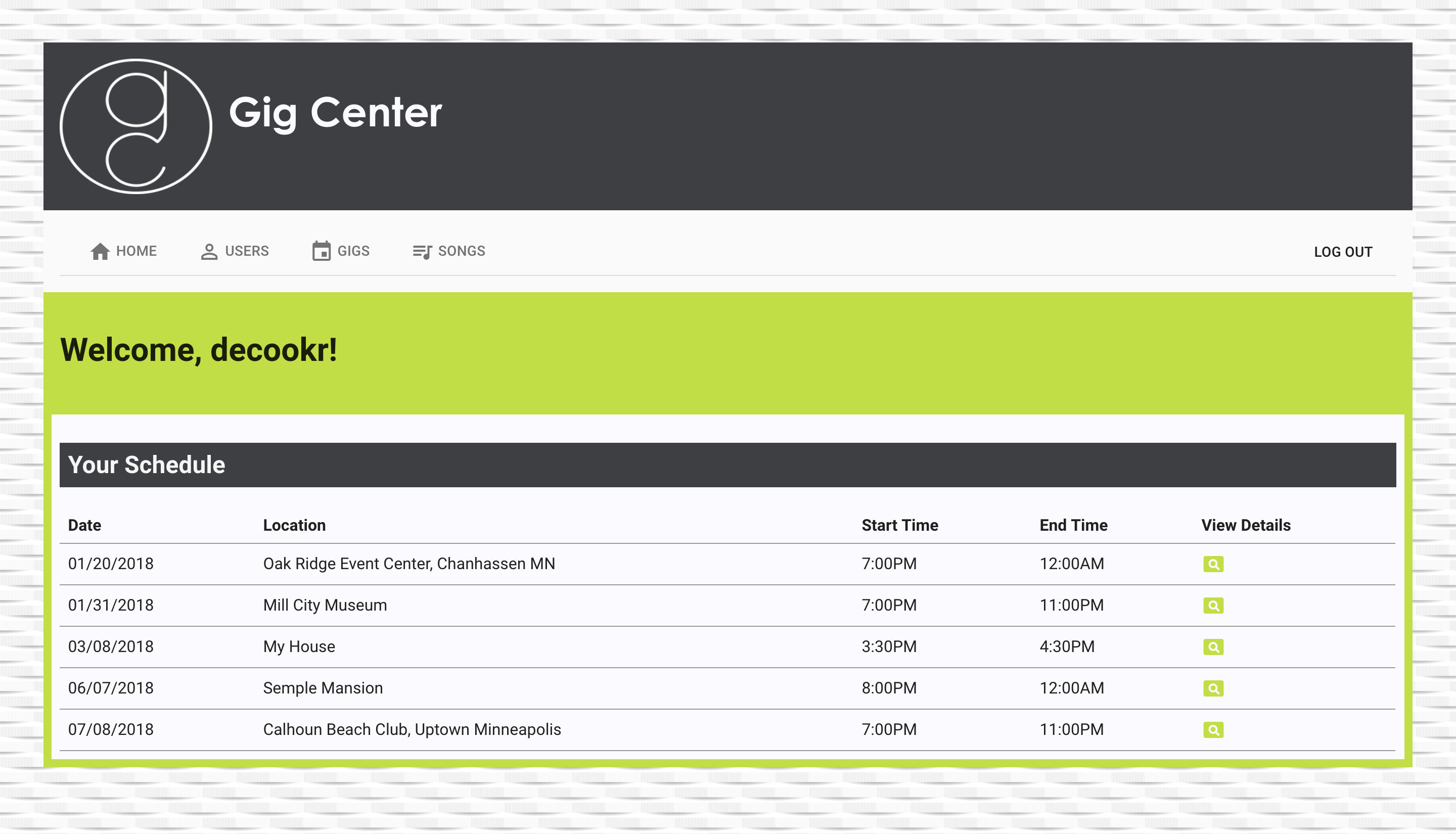The width and height of the screenshot is (1456, 834).
Task: Open the HOME menu item
Action: (x=136, y=251)
